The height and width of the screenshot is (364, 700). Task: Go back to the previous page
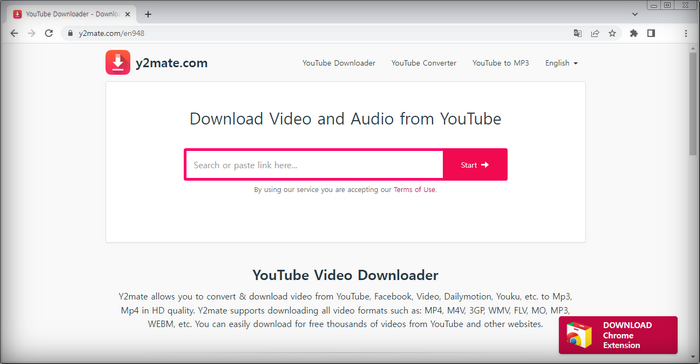tap(14, 33)
